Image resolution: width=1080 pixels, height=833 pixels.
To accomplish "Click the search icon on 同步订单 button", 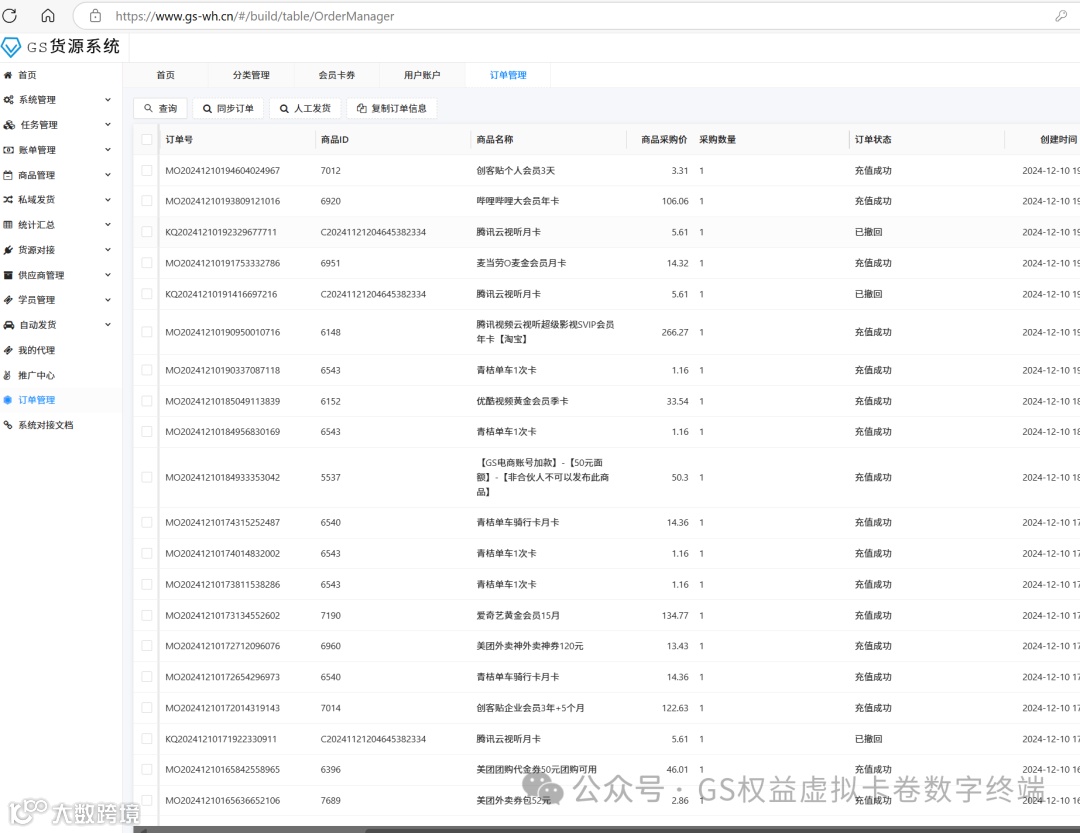I will (x=207, y=108).
